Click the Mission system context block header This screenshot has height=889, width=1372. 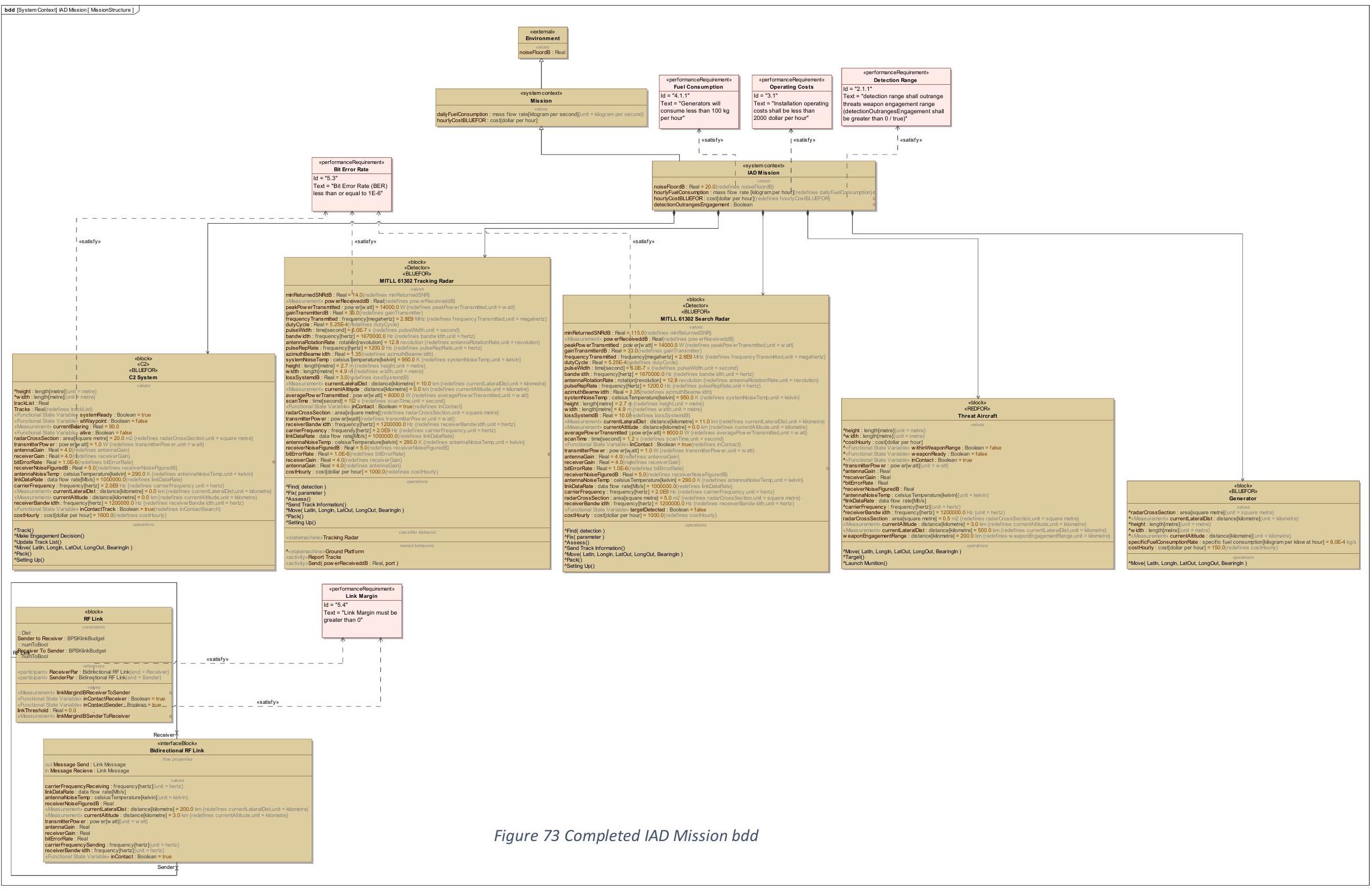coord(541,100)
